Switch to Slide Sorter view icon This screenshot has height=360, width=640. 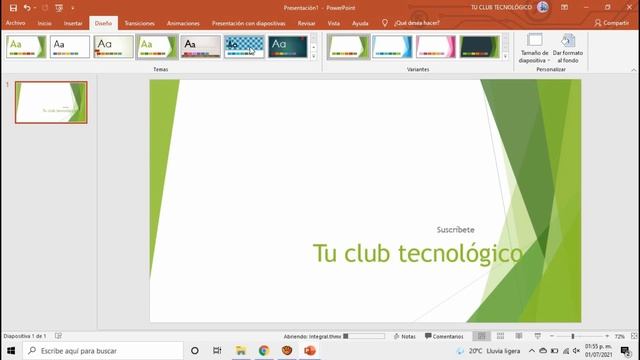coord(500,336)
